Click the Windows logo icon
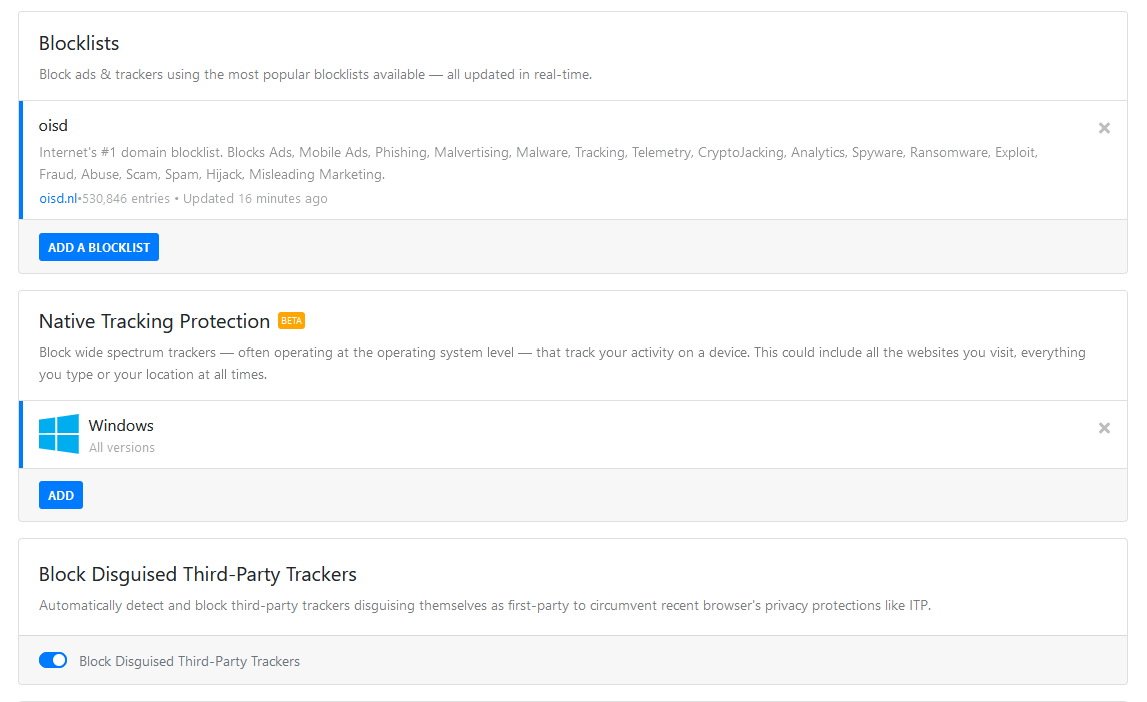Viewport: 1147px width, 702px height. (59, 434)
